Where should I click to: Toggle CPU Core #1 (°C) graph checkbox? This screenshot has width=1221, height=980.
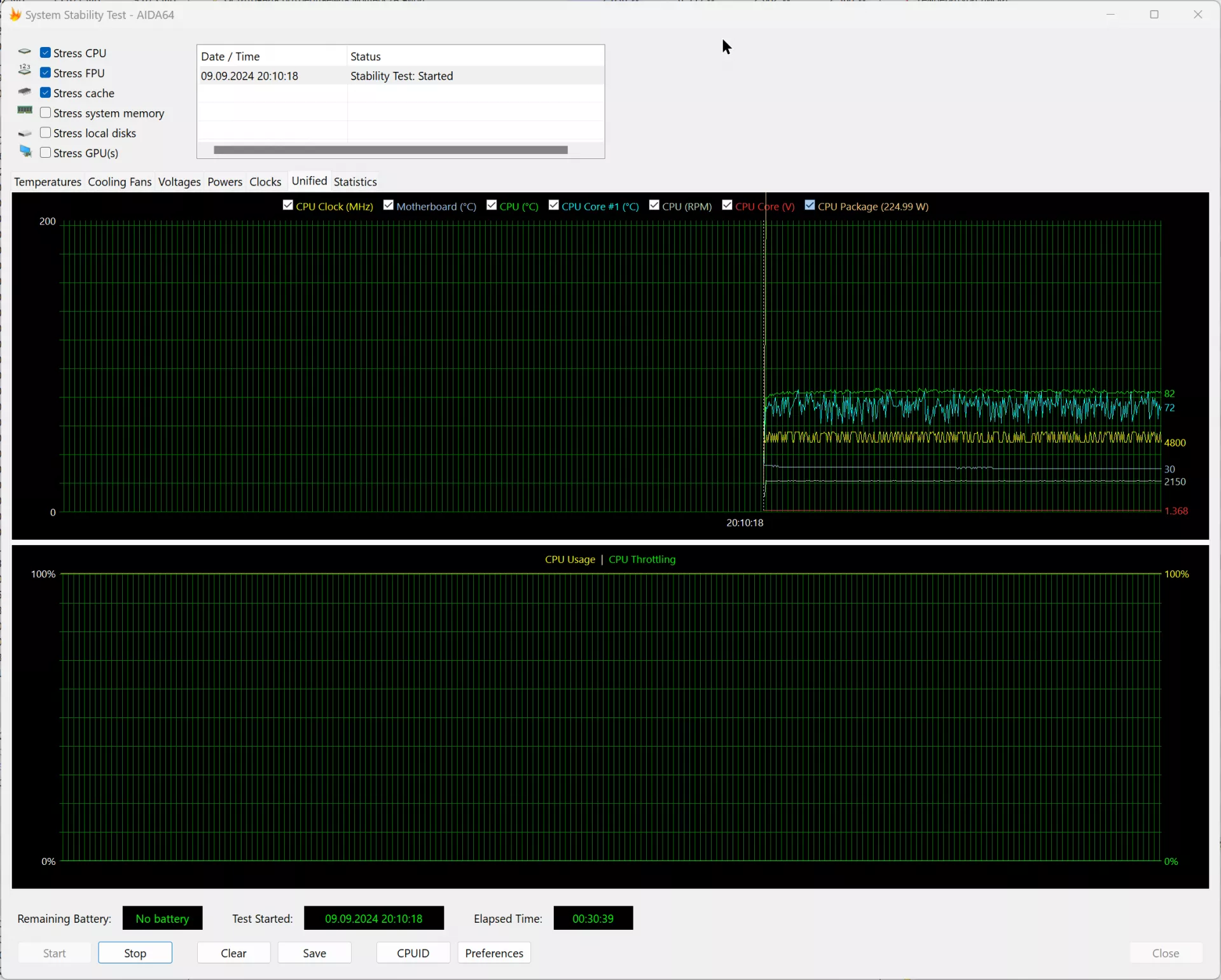coord(554,205)
